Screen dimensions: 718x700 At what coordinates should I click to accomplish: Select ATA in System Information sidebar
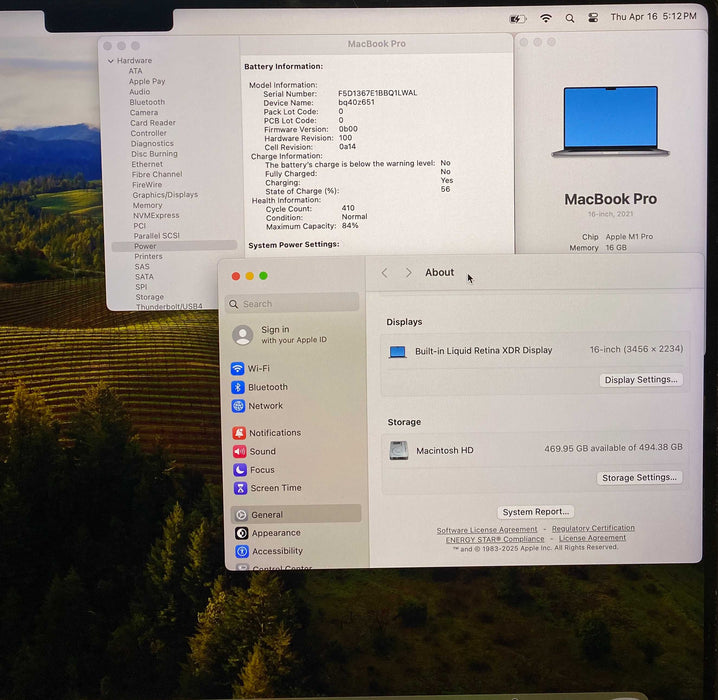pyautogui.click(x=136, y=71)
